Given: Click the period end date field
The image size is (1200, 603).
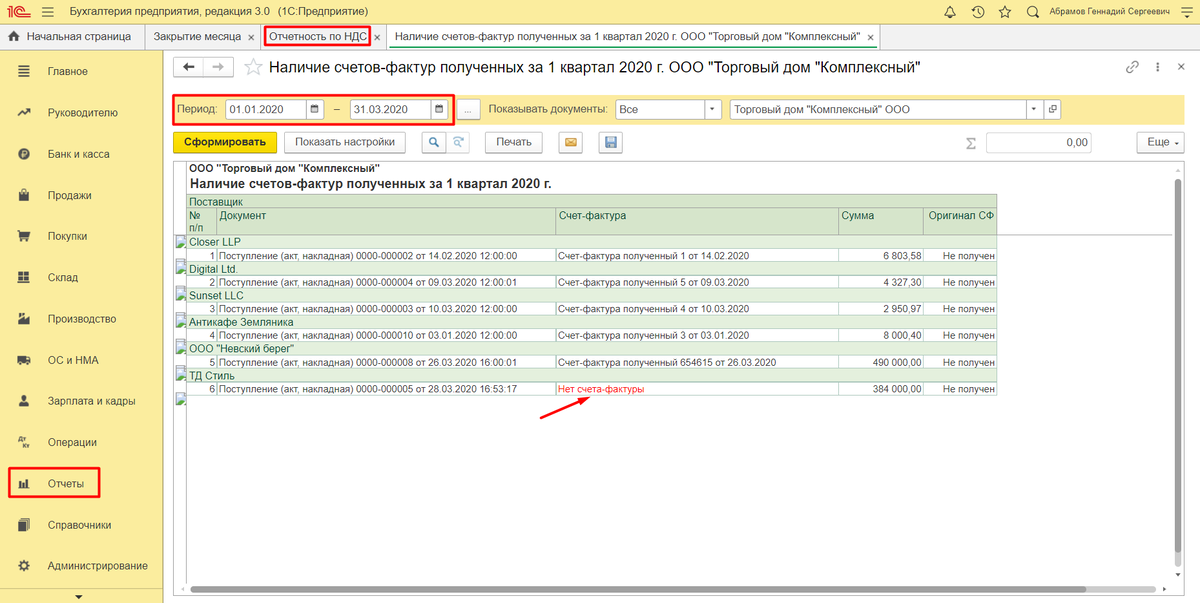Looking at the screenshot, I should pyautogui.click(x=390, y=109).
